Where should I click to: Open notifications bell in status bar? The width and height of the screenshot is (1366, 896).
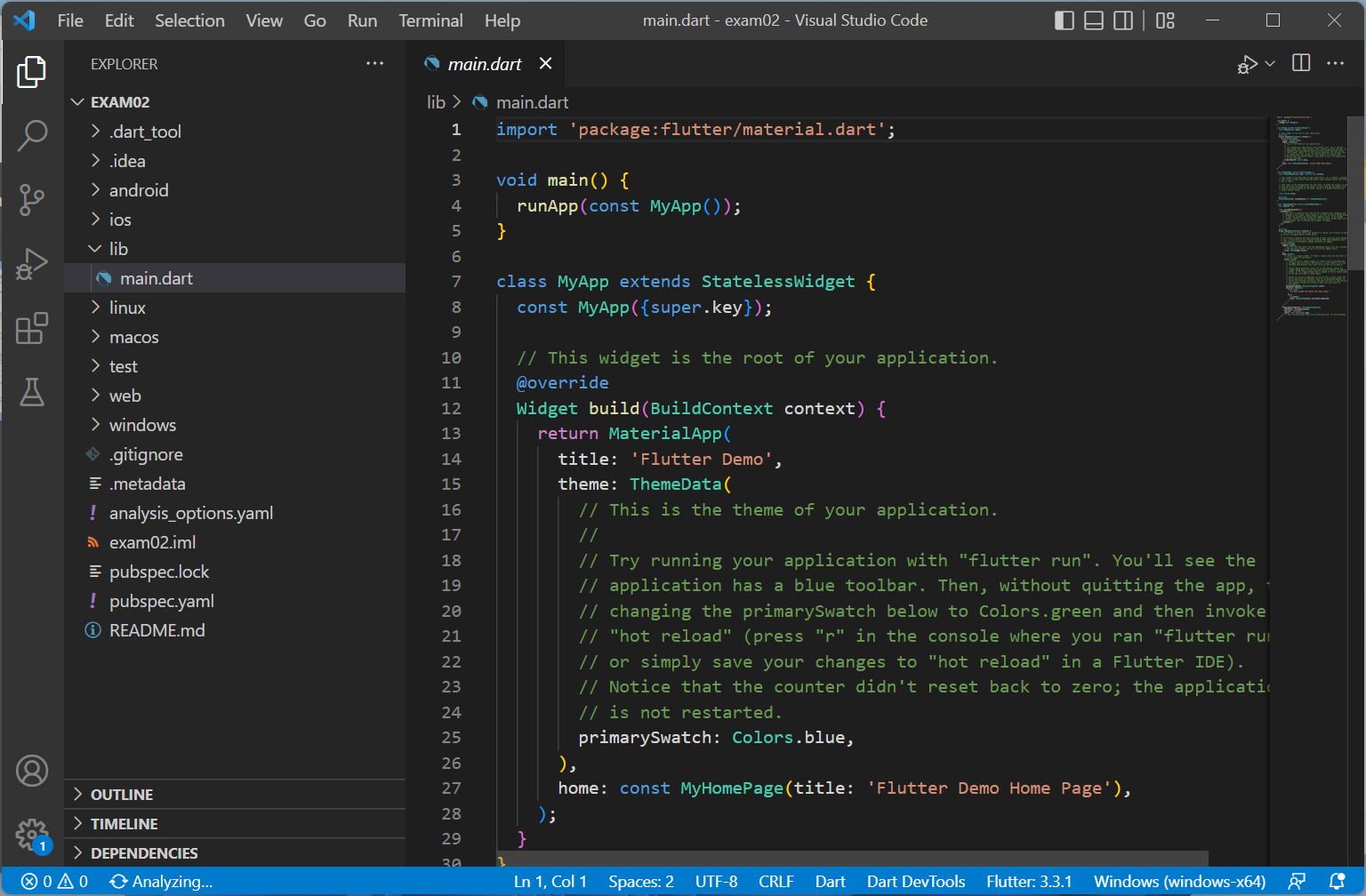pos(1337,882)
